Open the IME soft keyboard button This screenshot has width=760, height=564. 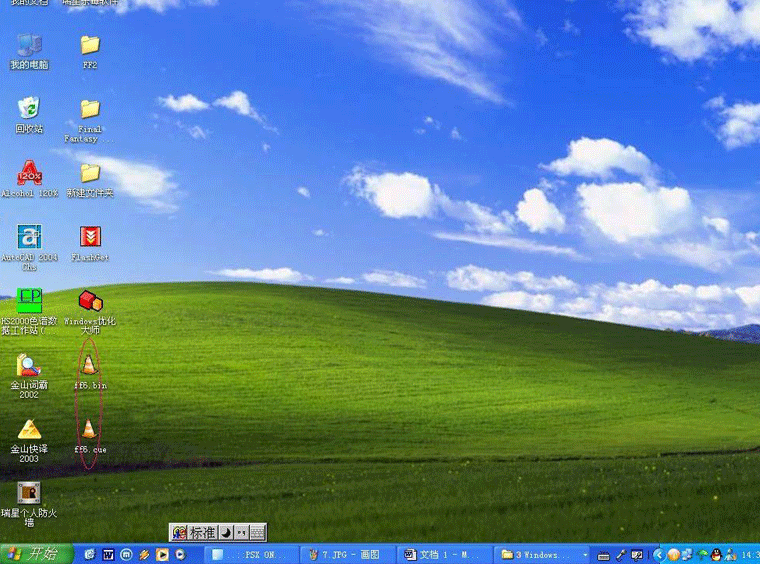[x=258, y=533]
